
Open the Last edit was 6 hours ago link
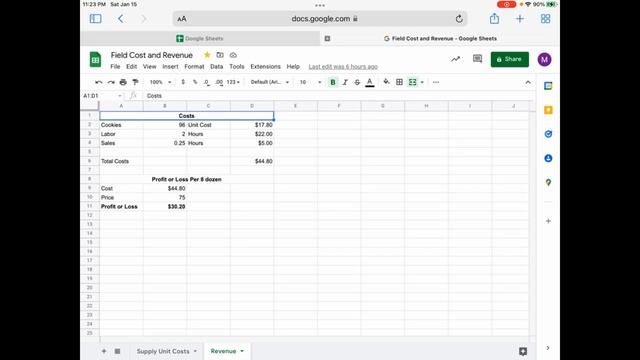point(343,67)
